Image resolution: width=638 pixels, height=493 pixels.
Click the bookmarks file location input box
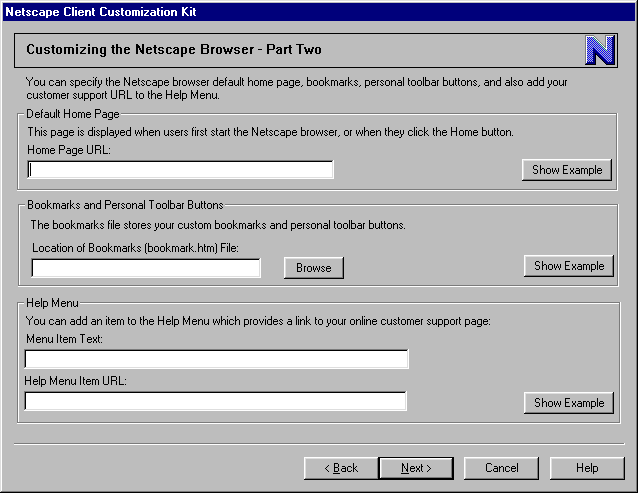pos(146,268)
